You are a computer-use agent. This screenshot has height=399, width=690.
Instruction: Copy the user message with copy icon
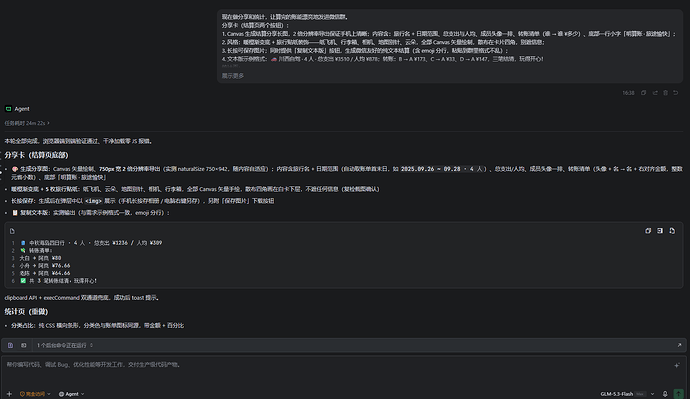pos(643,93)
